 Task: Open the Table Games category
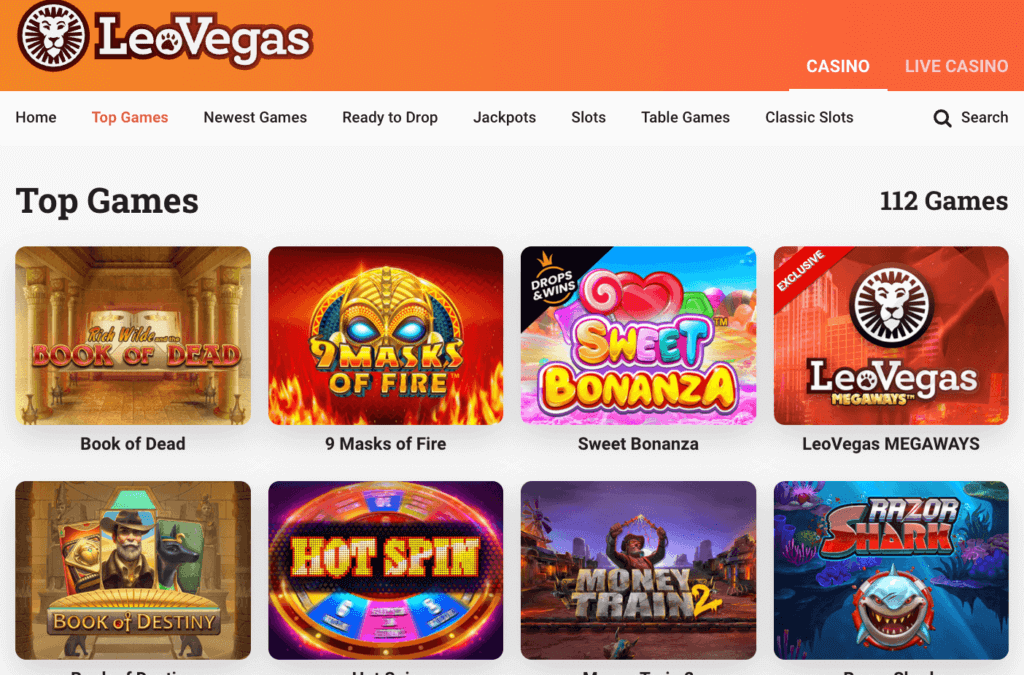[x=685, y=118]
